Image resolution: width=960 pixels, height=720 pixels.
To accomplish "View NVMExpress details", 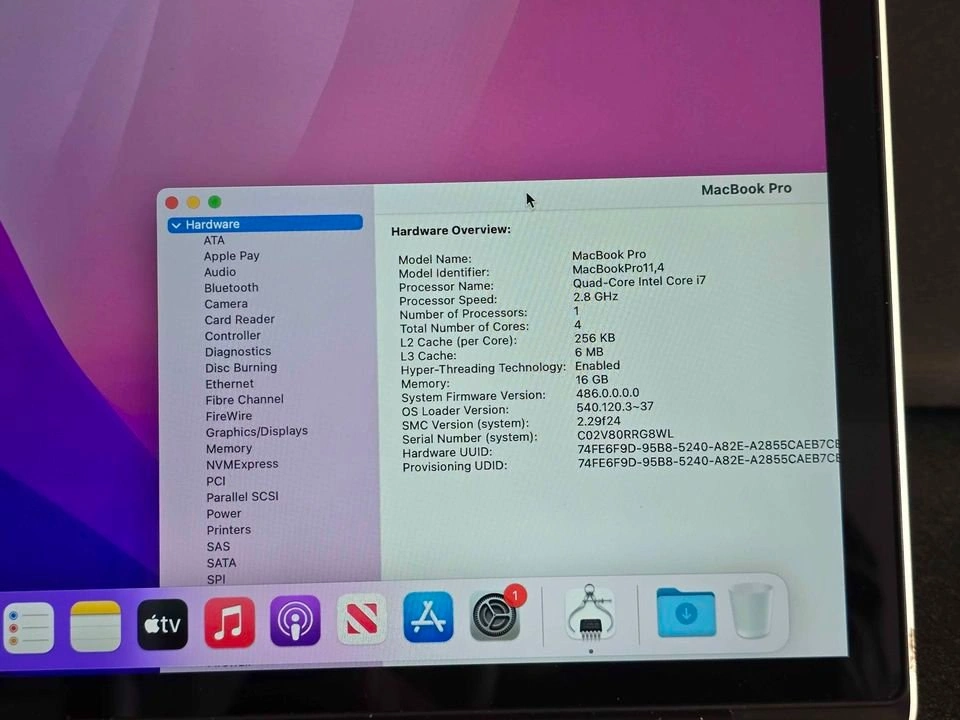I will pos(242,465).
